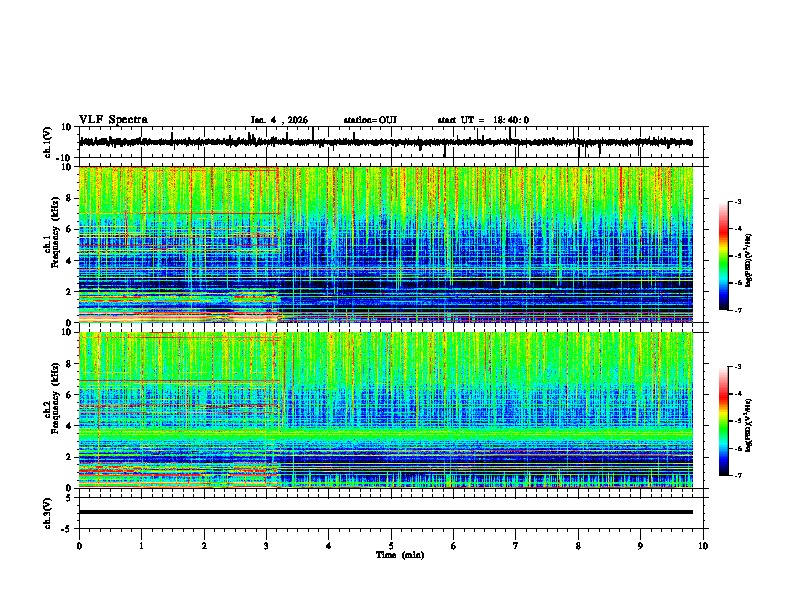792x612 pixels.
Task: Select the date text "Jan. 4 , 2026"
Action: click(x=279, y=120)
